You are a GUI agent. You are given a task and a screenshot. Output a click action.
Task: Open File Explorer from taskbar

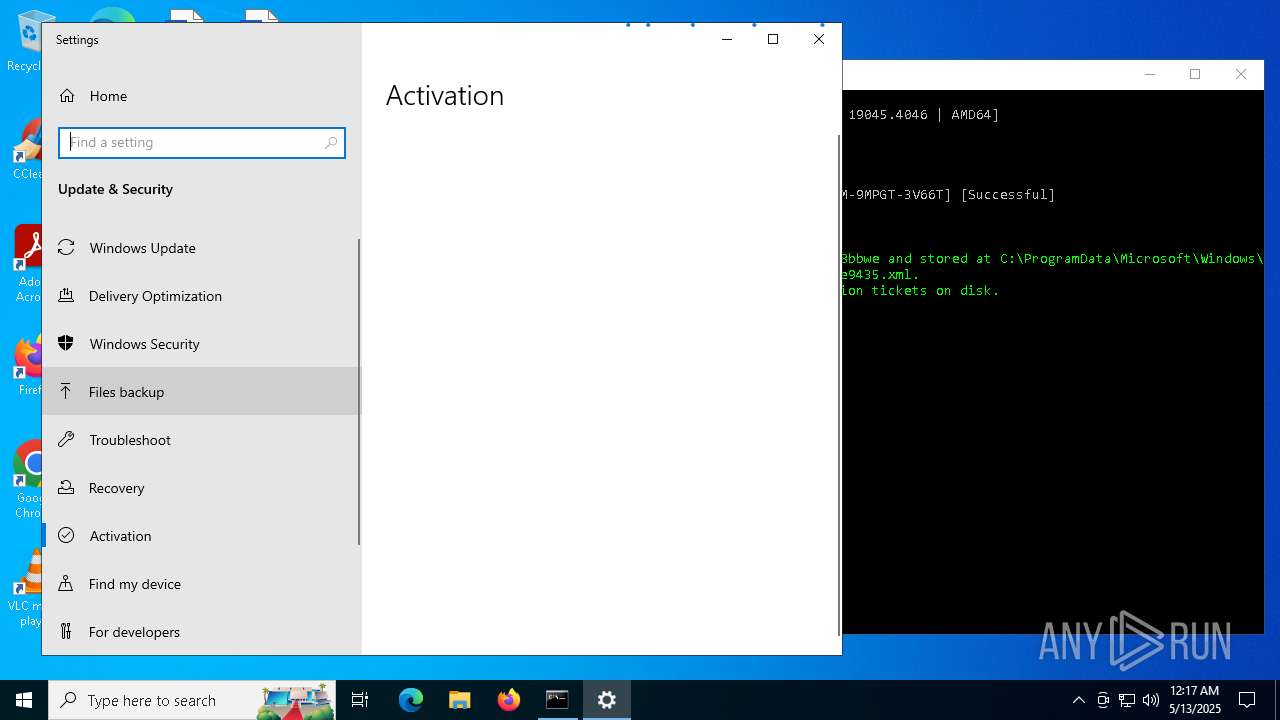[460, 700]
